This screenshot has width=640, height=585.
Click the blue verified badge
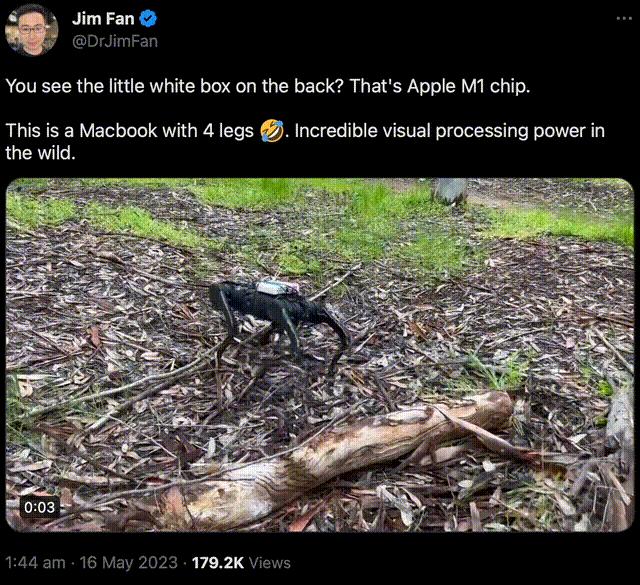(x=146, y=19)
